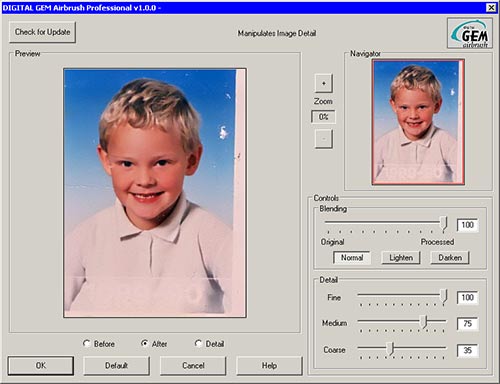Select the Before preview option

click(x=99, y=344)
